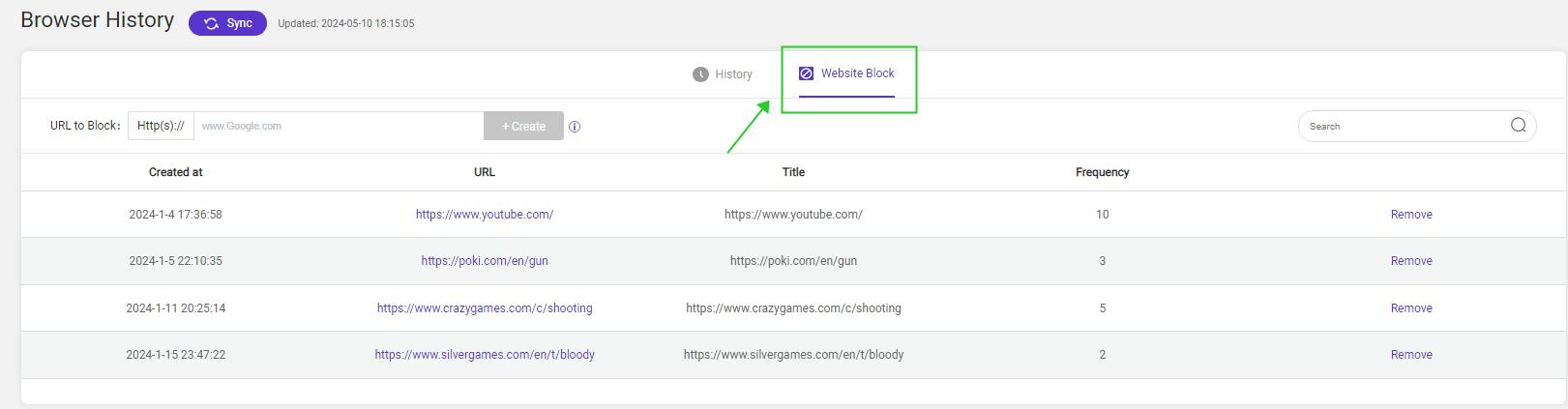Click the Created at column header
This screenshot has height=409, width=1568.
[175, 172]
